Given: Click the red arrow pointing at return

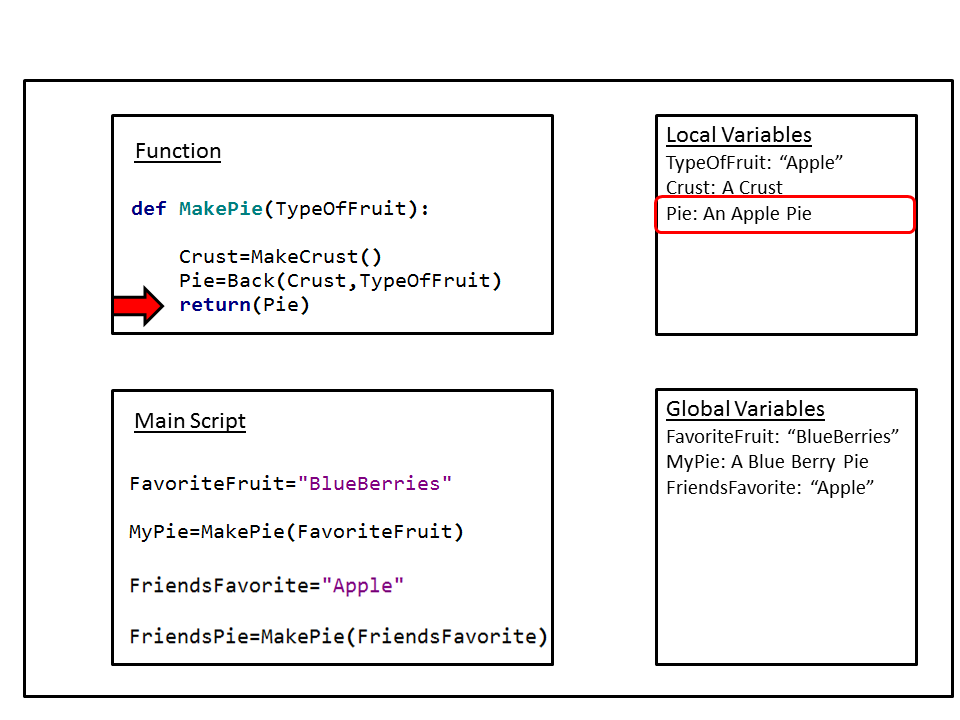Looking at the screenshot, I should pyautogui.click(x=138, y=305).
